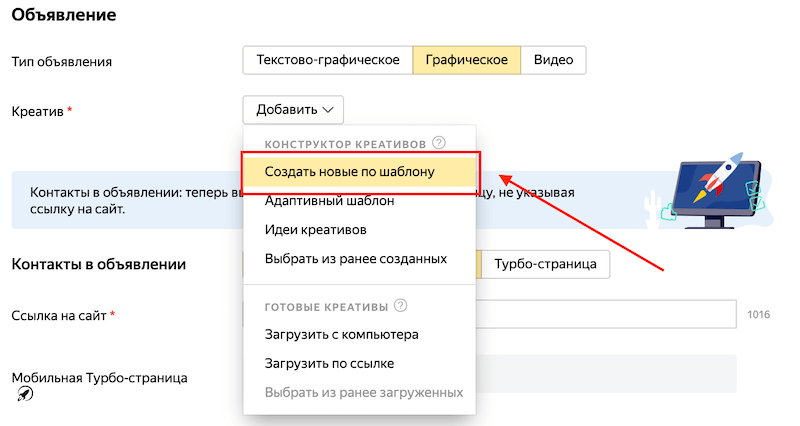Choose Загрузить с компьютера

pyautogui.click(x=341, y=334)
